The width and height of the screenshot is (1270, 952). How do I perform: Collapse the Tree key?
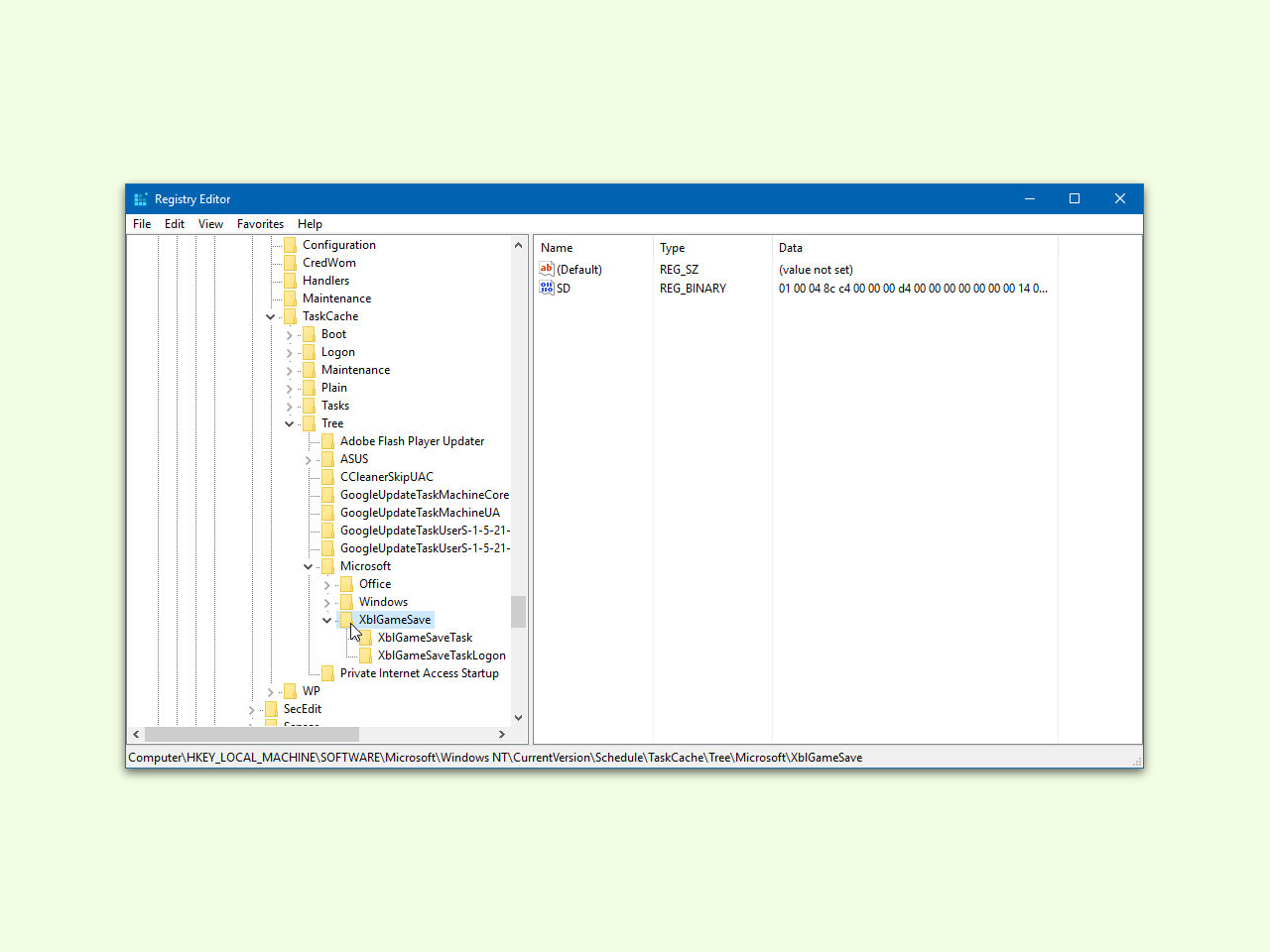tap(289, 424)
